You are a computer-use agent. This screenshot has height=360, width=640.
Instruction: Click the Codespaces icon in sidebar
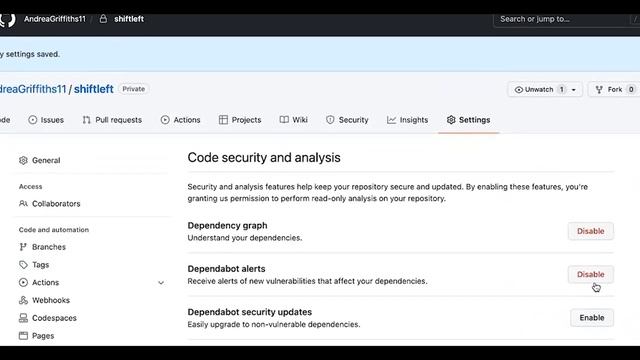[x=23, y=318]
